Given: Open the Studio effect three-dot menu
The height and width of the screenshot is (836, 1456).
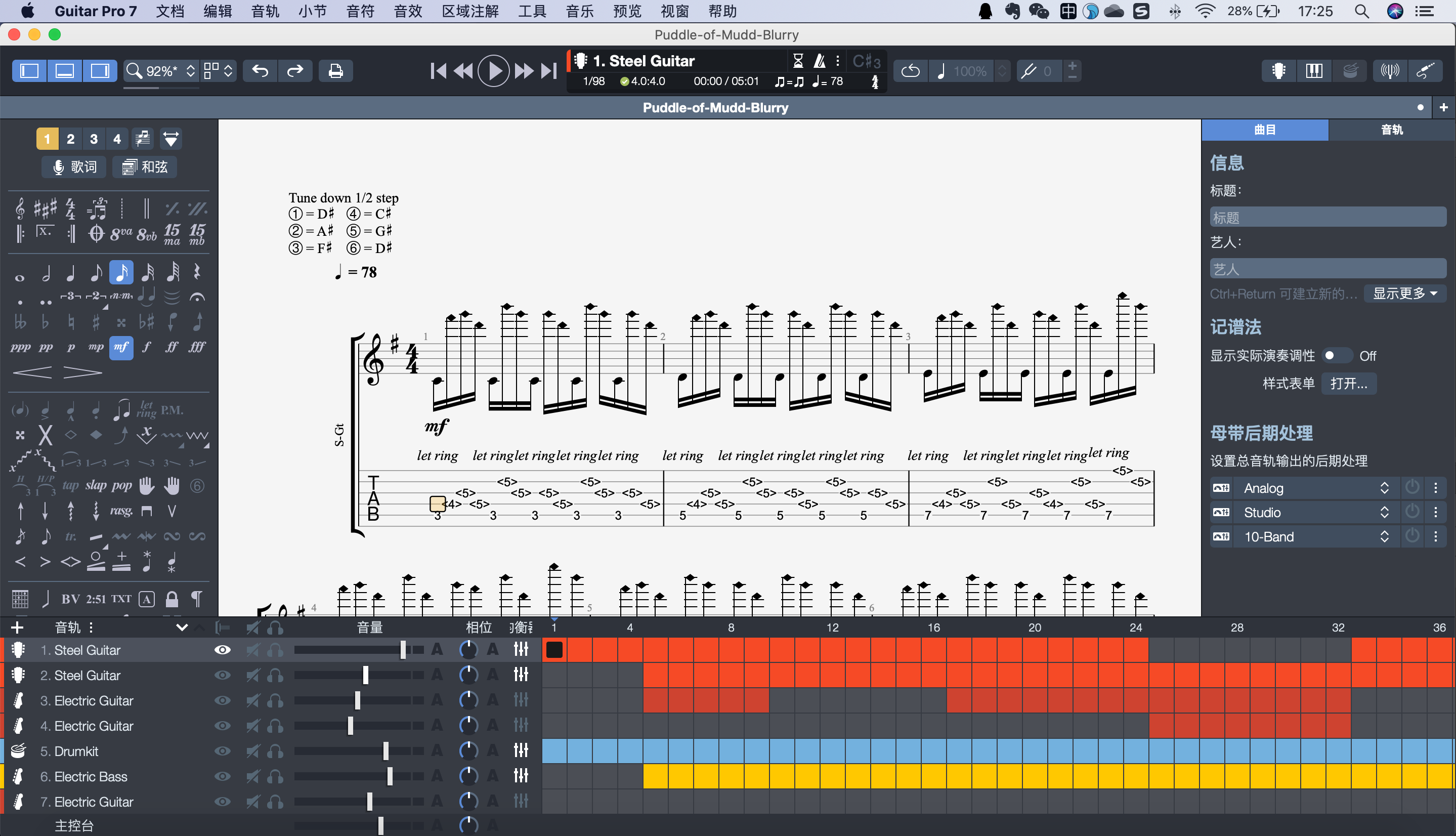Looking at the screenshot, I should (x=1436, y=512).
